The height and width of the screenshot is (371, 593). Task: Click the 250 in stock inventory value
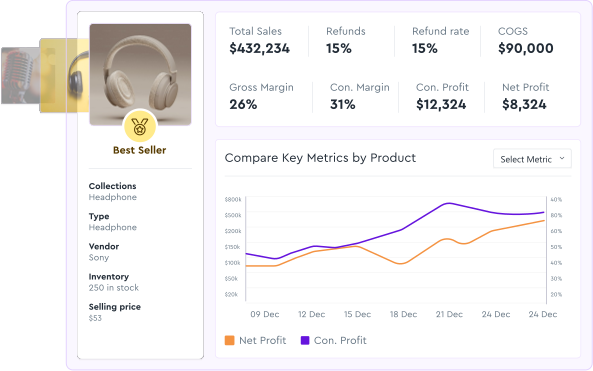(114, 288)
